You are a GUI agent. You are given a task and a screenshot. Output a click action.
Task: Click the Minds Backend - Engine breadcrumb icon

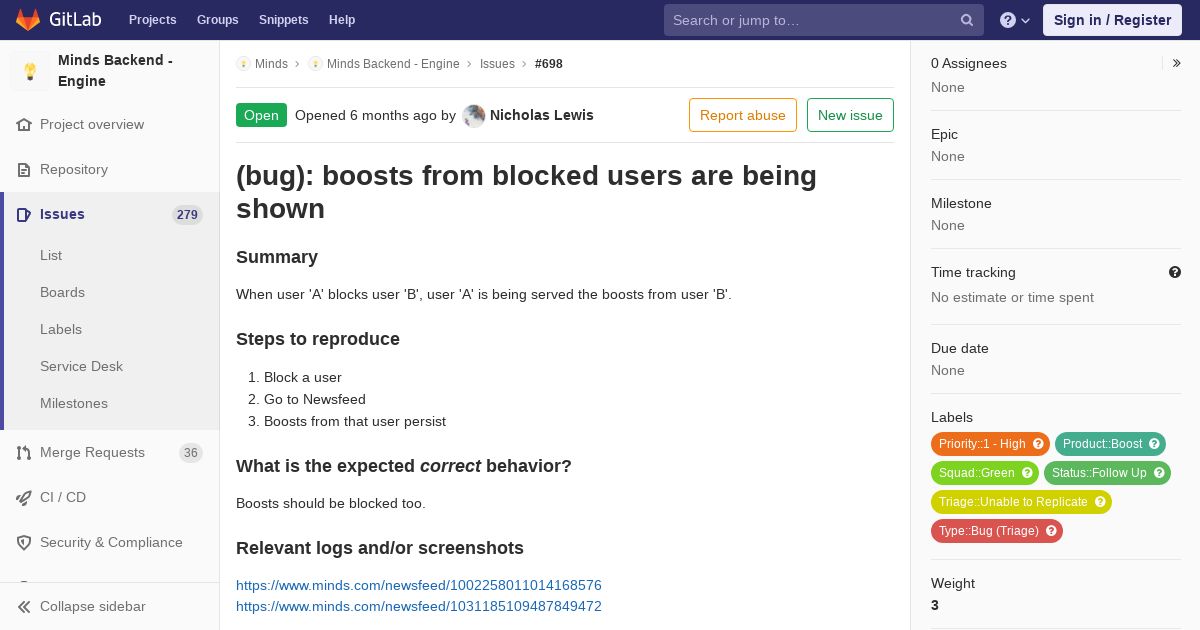(x=315, y=64)
